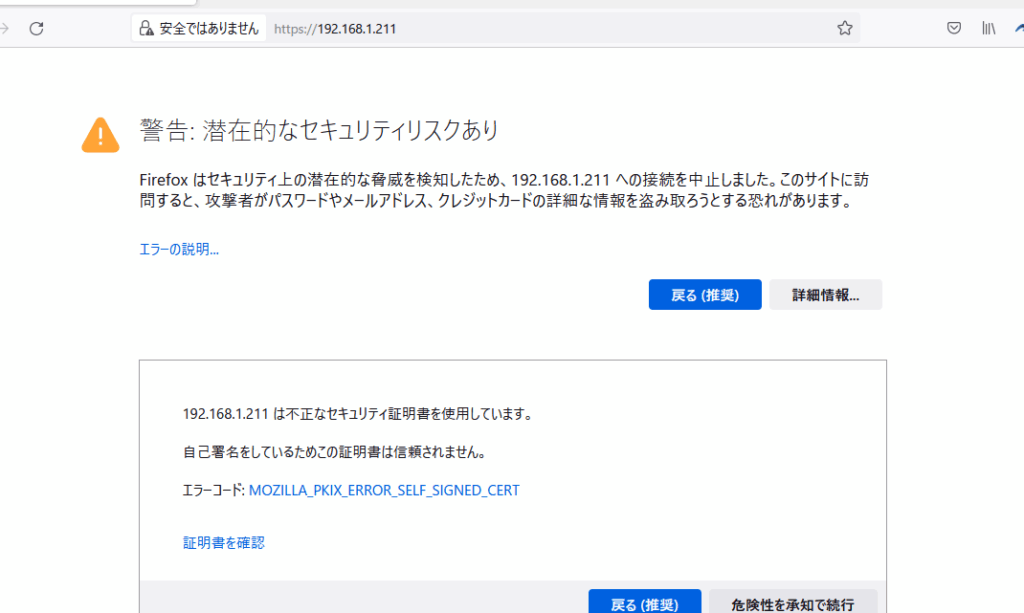Click the orange warning triangle icon

click(100, 134)
